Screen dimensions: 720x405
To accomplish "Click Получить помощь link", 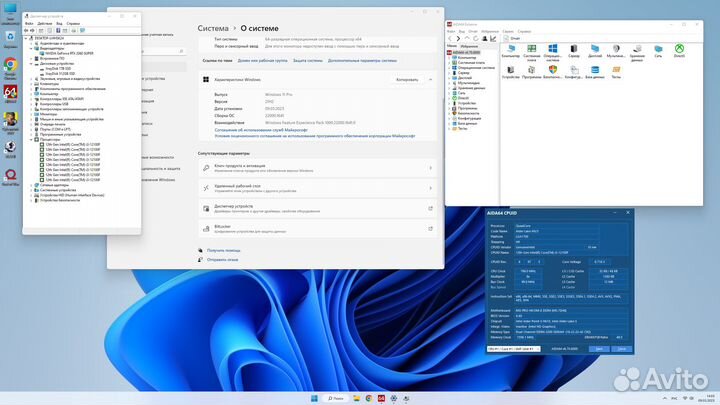I will 224,250.
